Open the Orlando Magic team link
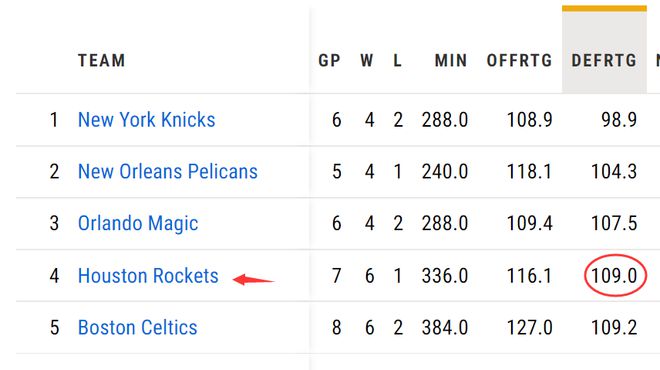 [138, 224]
